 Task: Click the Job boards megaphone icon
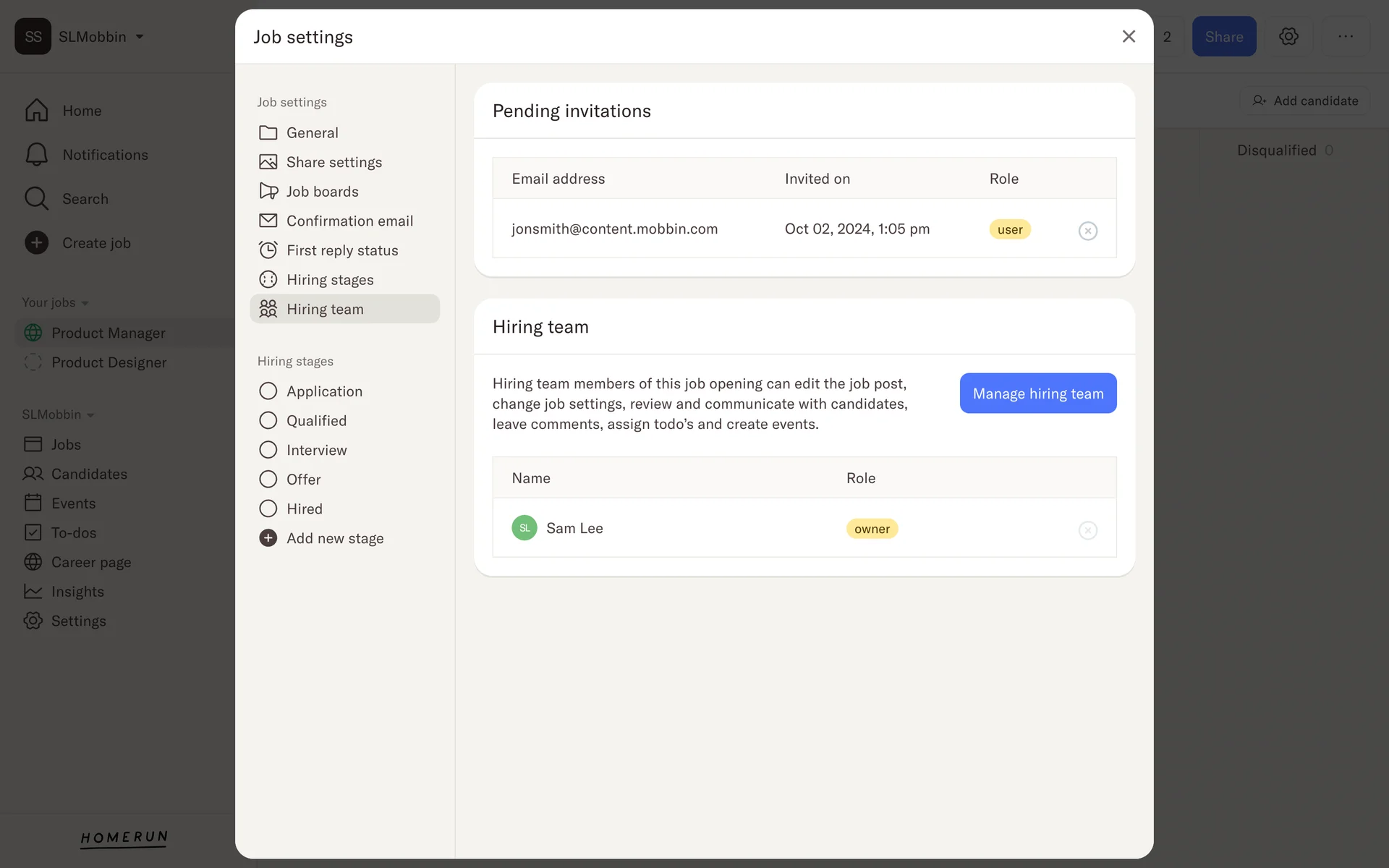pyautogui.click(x=268, y=192)
